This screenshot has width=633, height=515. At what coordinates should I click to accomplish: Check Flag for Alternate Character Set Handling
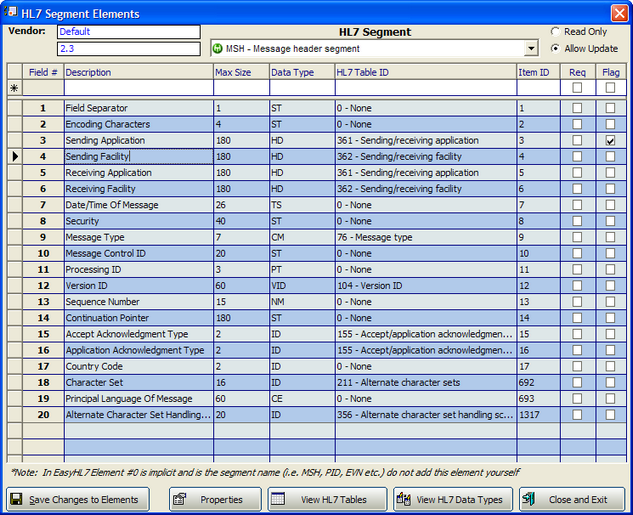point(610,415)
